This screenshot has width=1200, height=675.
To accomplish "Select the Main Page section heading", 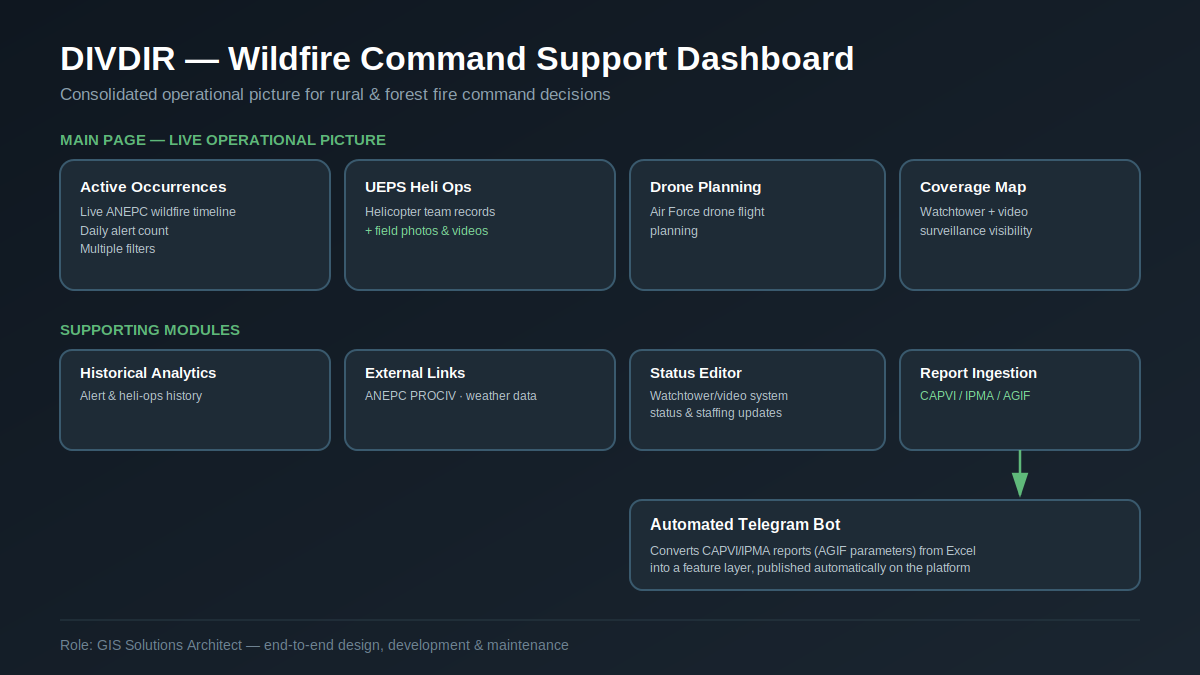I will 223,140.
